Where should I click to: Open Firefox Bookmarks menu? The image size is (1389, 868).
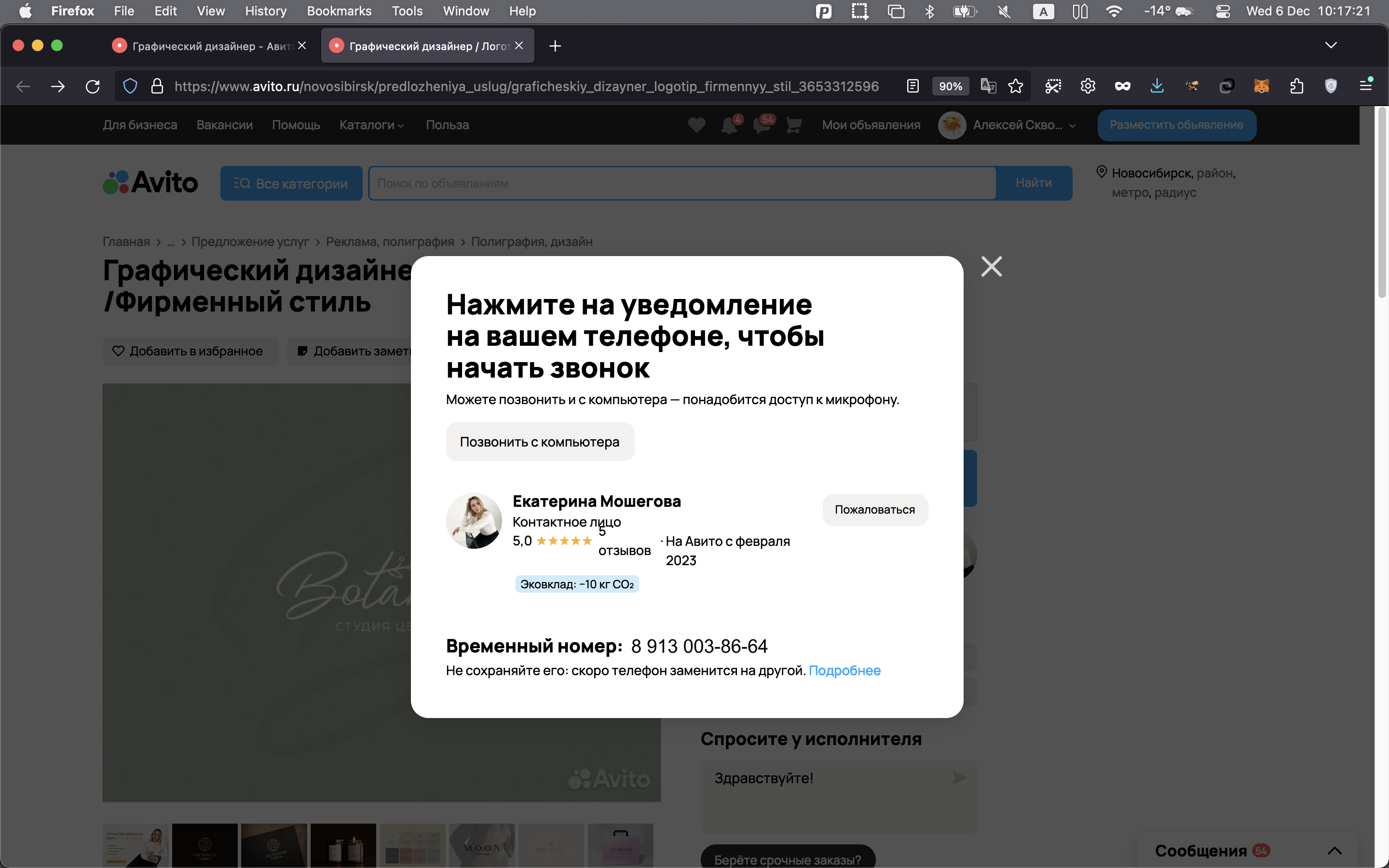[339, 12]
